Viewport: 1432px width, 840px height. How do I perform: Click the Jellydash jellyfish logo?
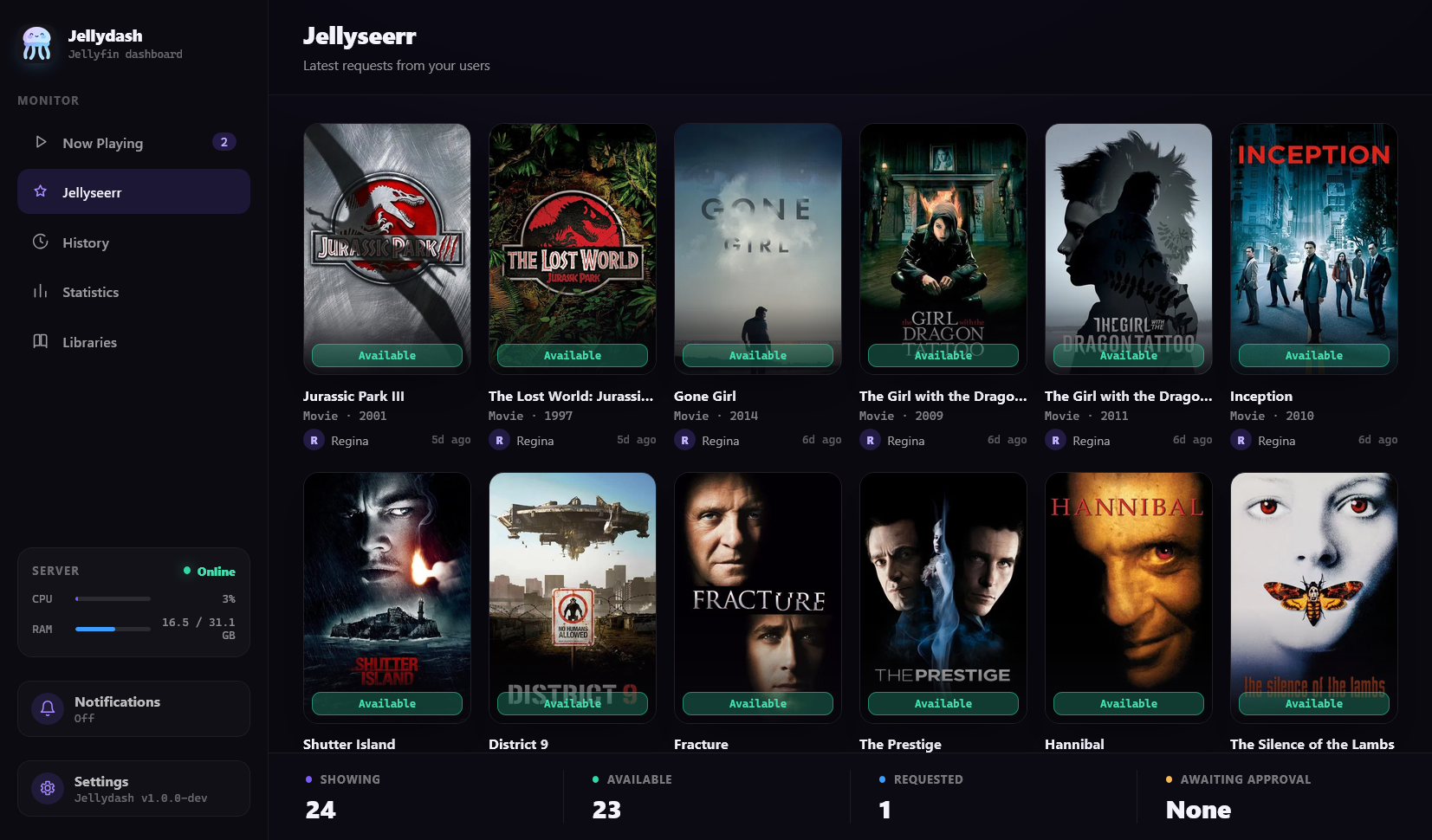36,43
